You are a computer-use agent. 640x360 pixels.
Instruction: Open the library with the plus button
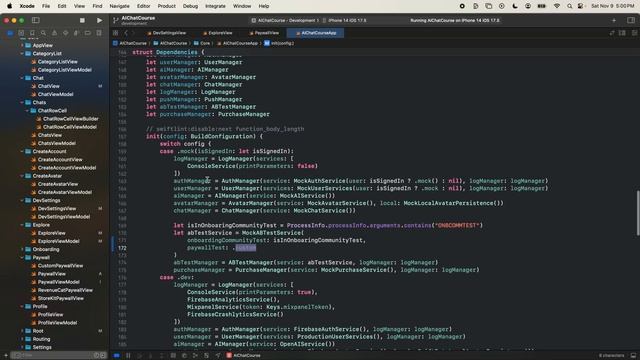pyautogui.click(x=614, y=20)
